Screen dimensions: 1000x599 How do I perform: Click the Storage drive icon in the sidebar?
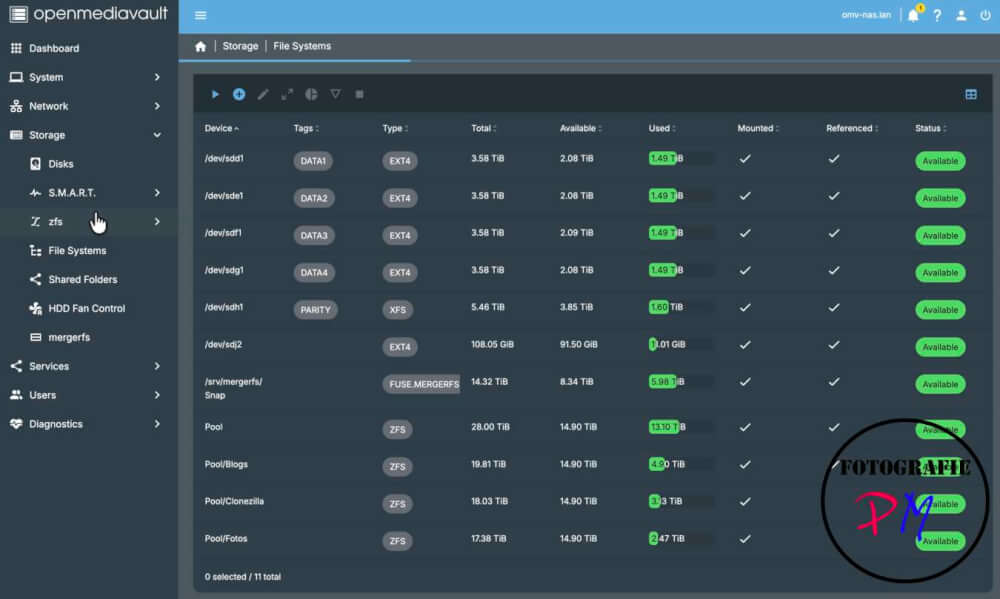click(17, 135)
